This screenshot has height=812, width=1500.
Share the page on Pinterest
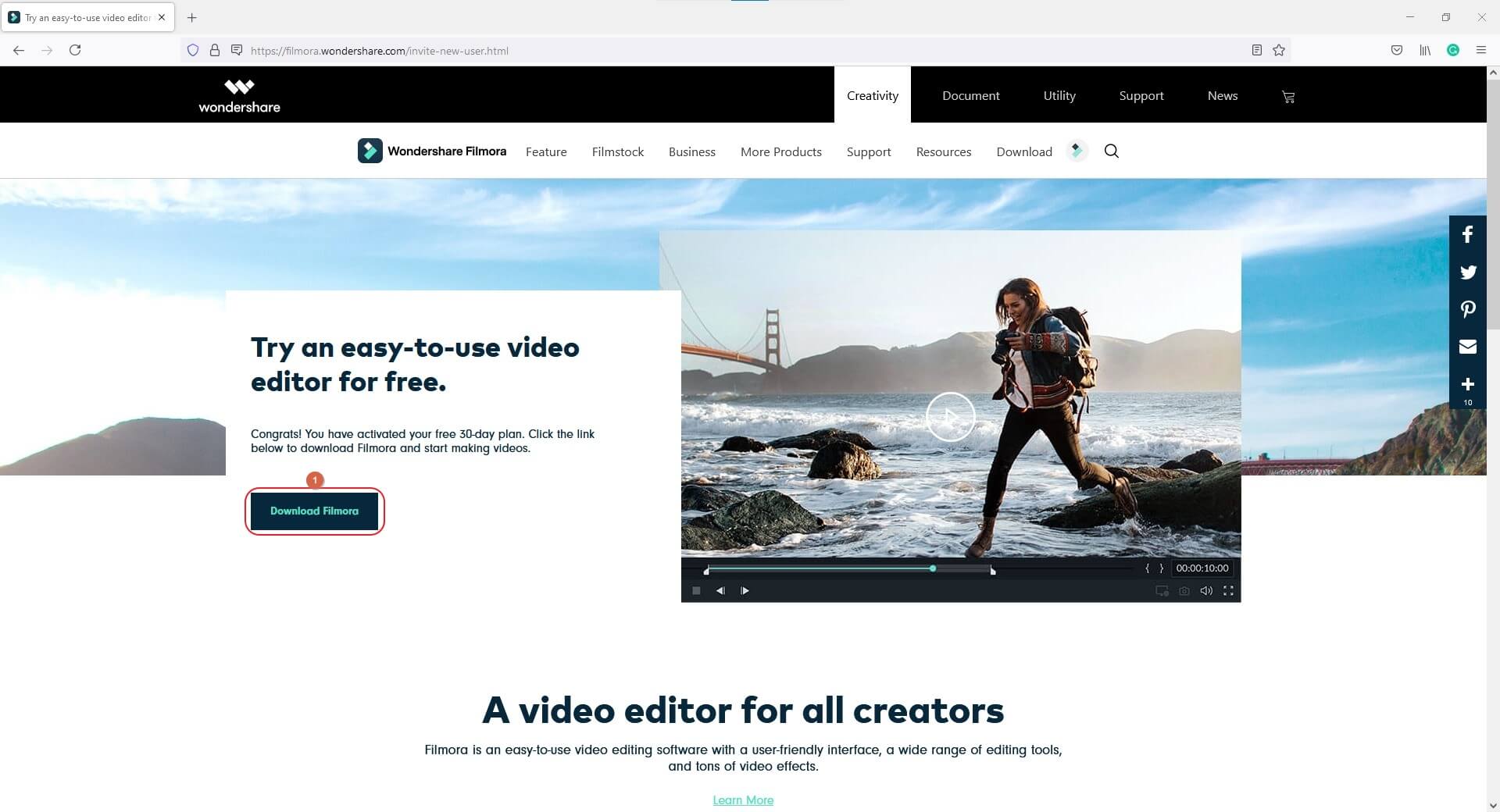(1468, 309)
